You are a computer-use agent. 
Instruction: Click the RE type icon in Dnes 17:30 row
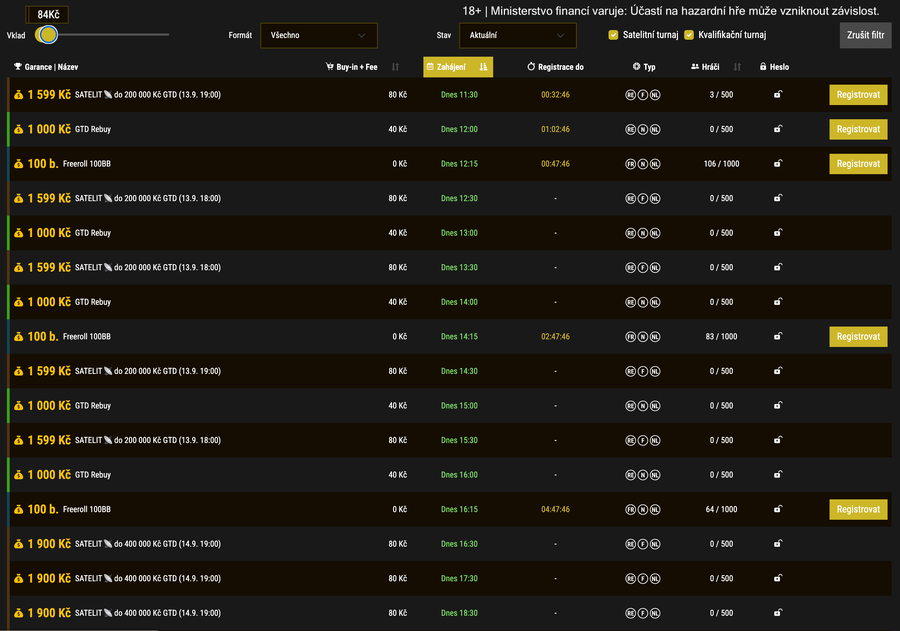(630, 578)
